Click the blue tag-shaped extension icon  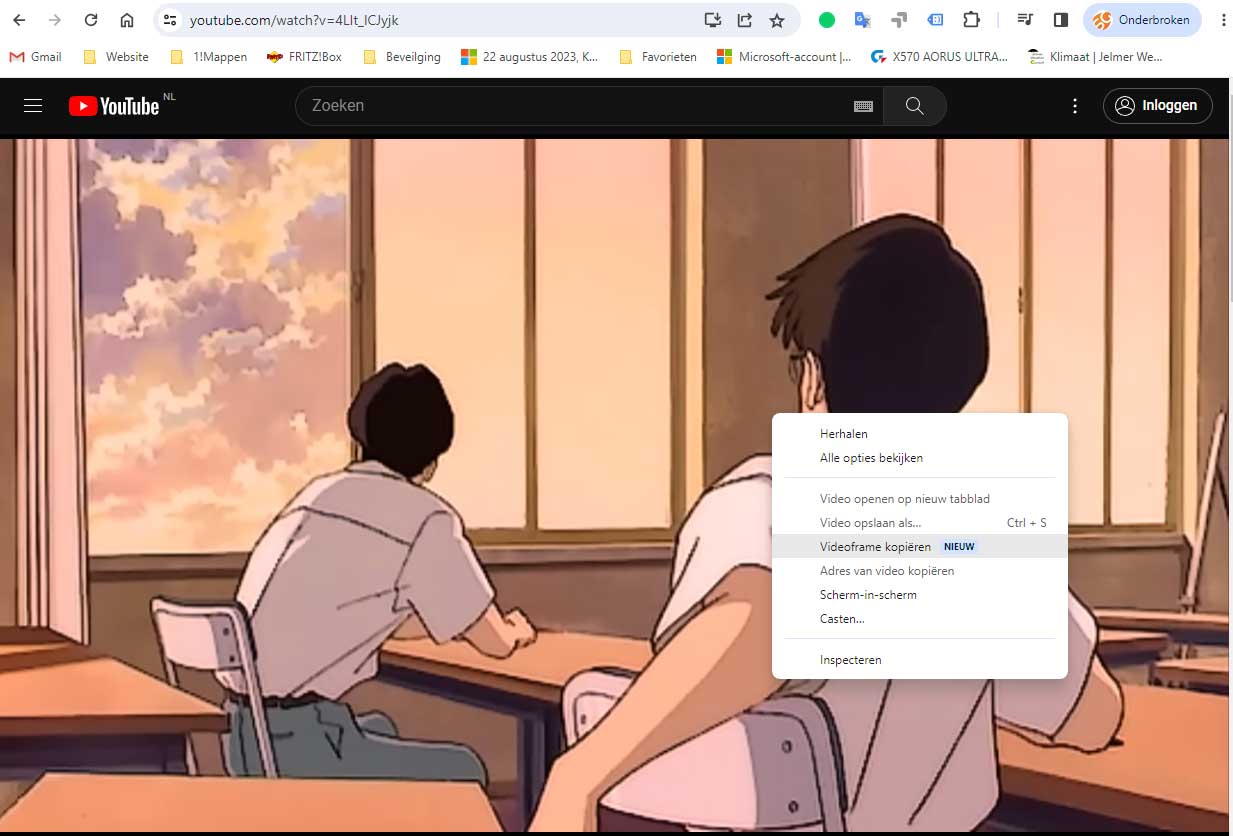coord(935,20)
